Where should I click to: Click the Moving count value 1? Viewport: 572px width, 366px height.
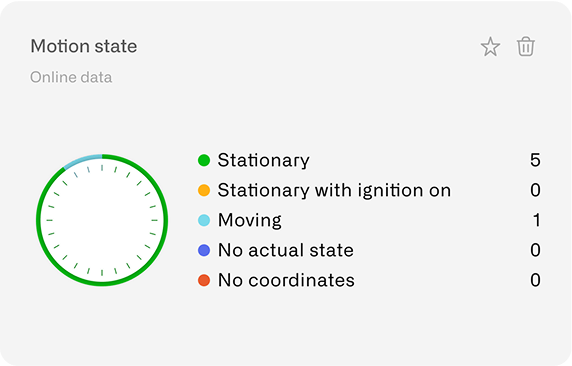[536, 220]
